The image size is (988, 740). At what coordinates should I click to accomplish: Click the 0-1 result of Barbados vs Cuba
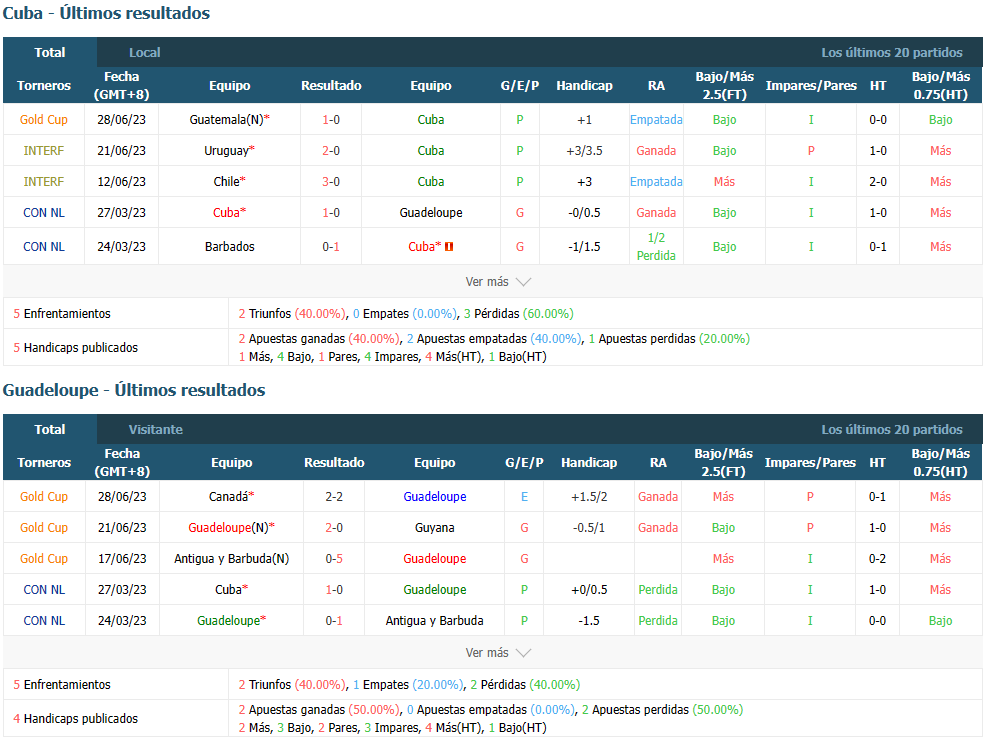[x=331, y=246]
